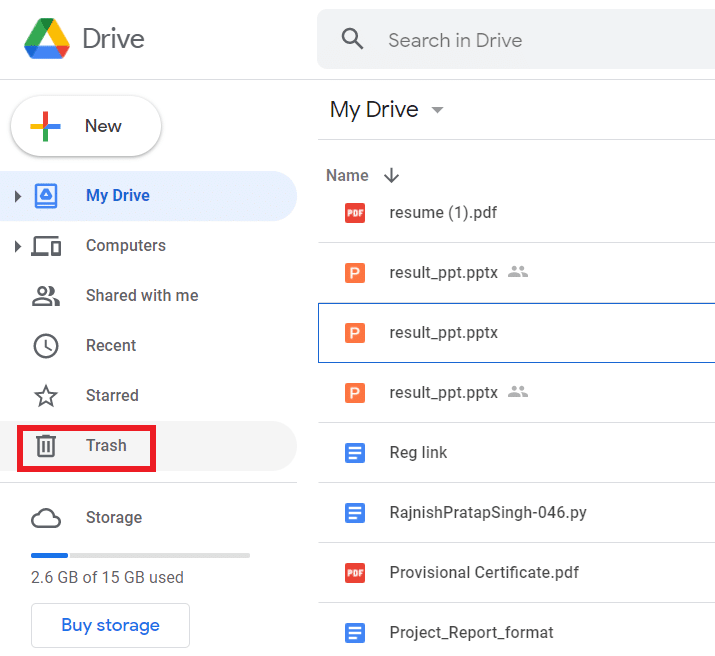This screenshot has height=656, width=715.
Task: Click the Recent clock icon
Action: coord(46,346)
